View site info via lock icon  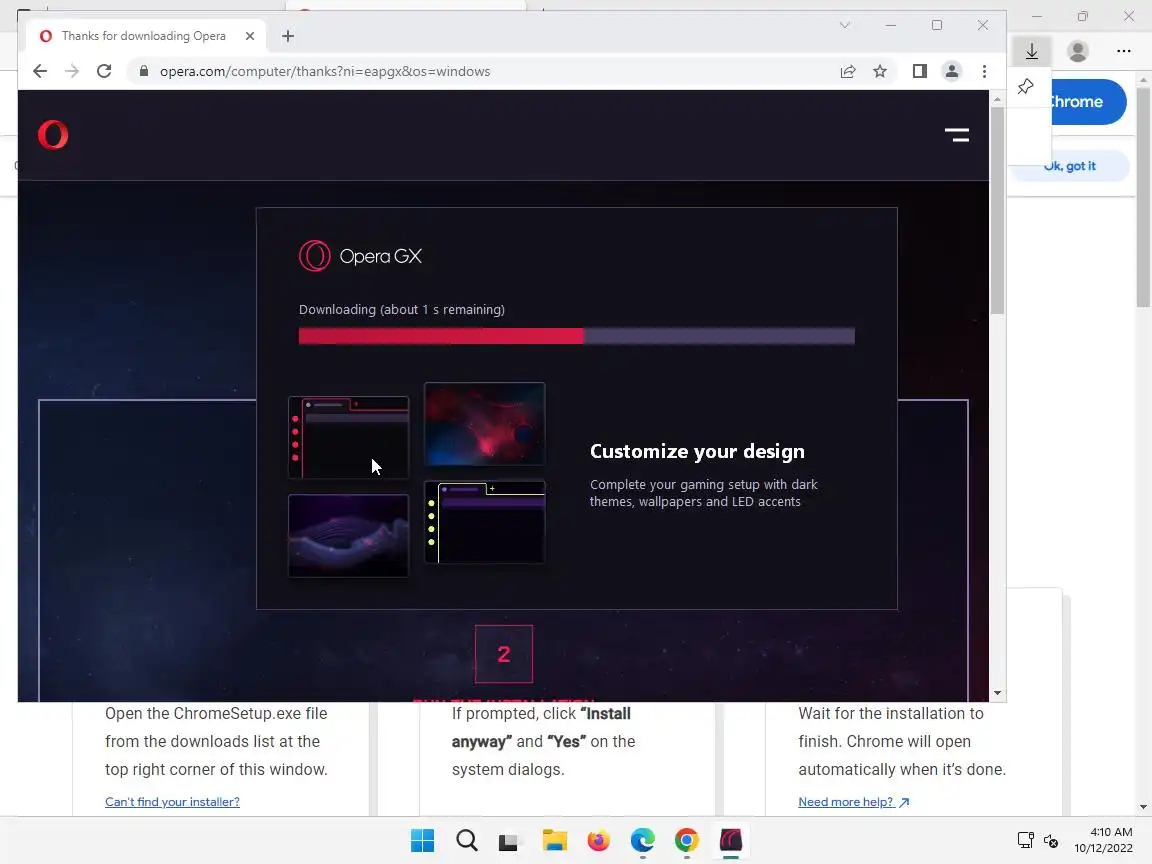click(x=144, y=71)
